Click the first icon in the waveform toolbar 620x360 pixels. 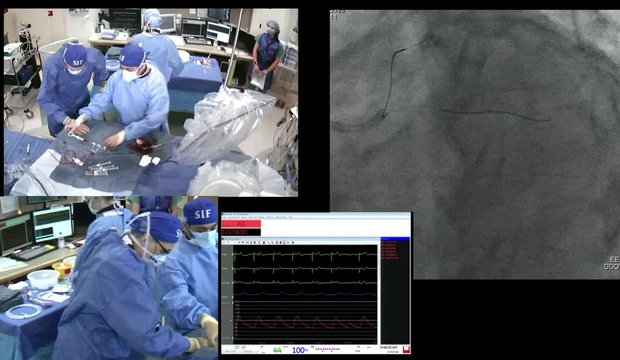click(224, 242)
